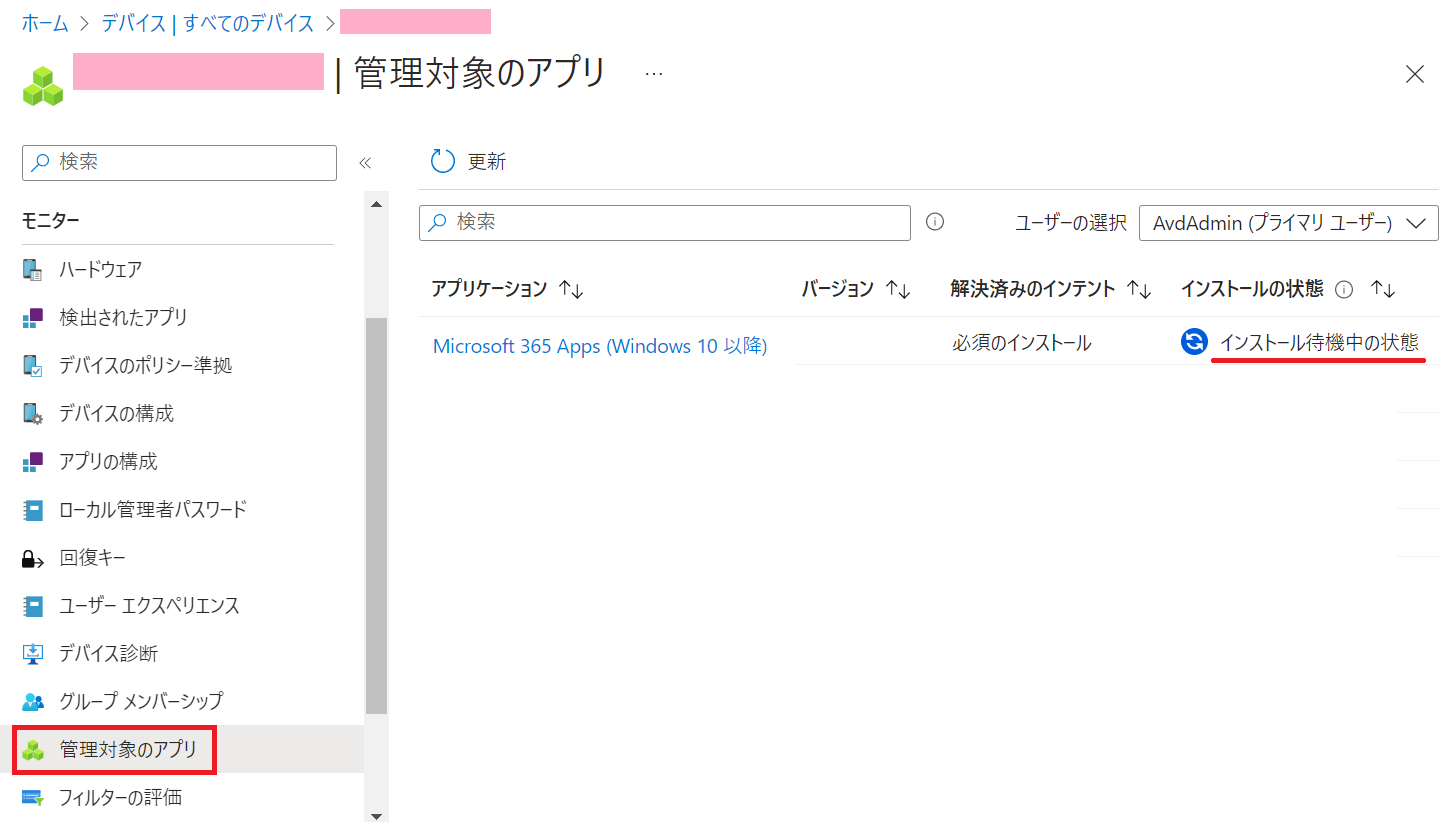Open Microsoft 365 Apps (Windows 10 以降) link
Image resolution: width=1456 pixels, height=822 pixels.
pyautogui.click(x=600, y=346)
